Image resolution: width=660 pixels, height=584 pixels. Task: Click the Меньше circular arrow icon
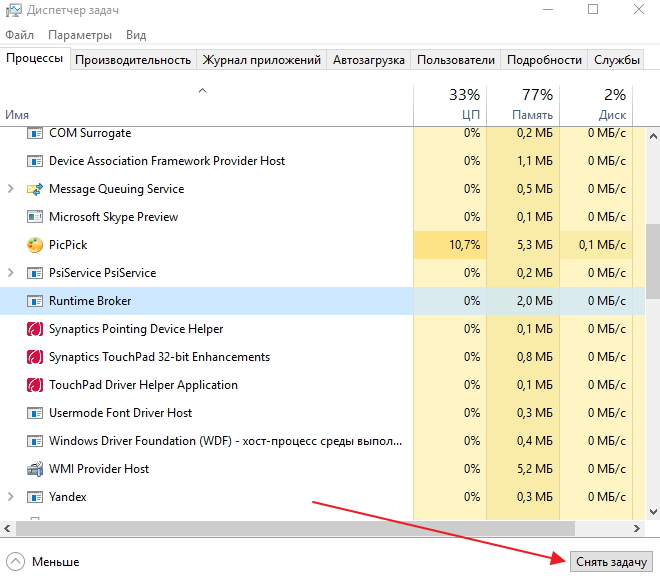click(x=16, y=562)
